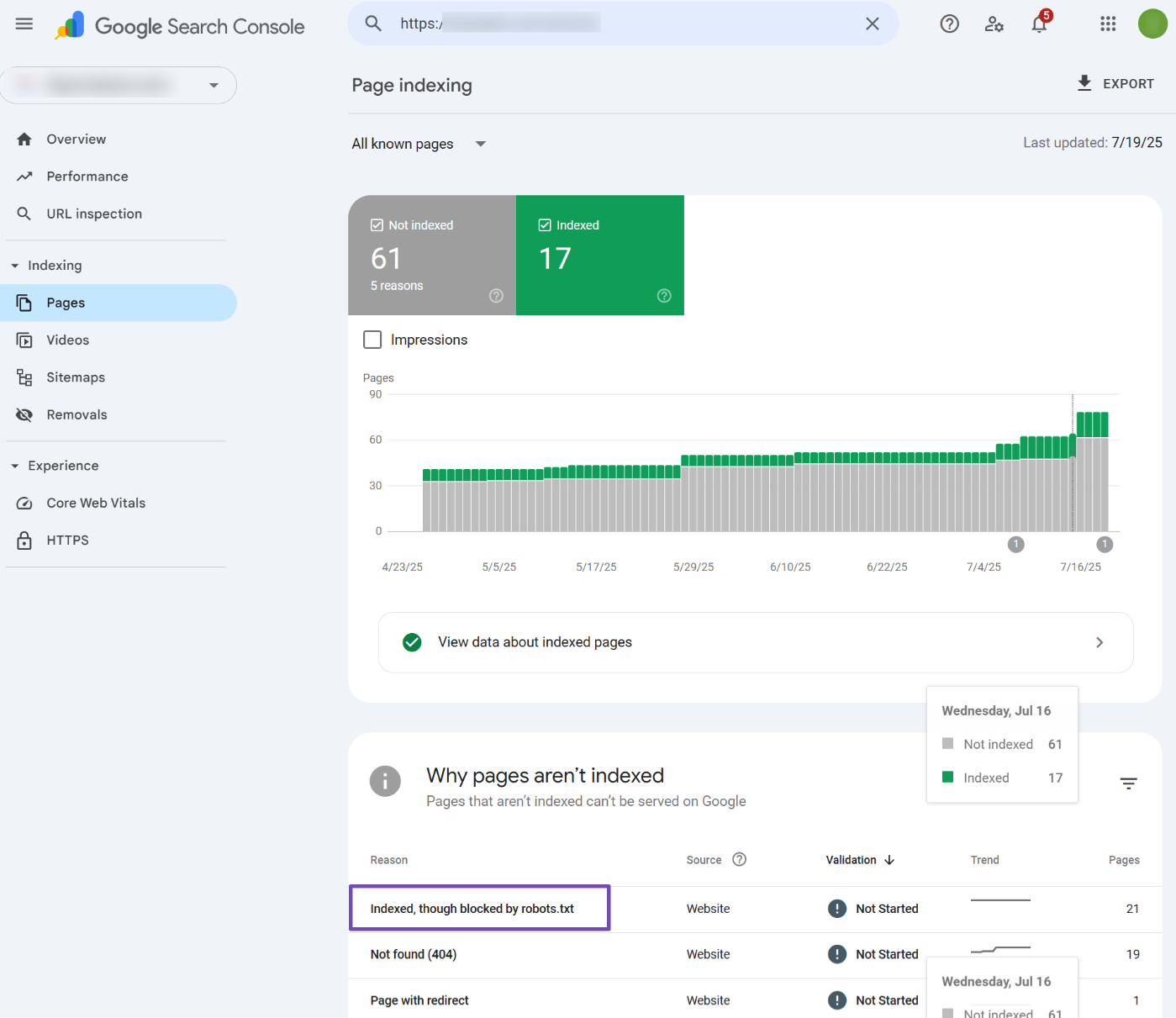This screenshot has height=1018, width=1176.
Task: Collapse the Indexing section
Action: [15, 266]
